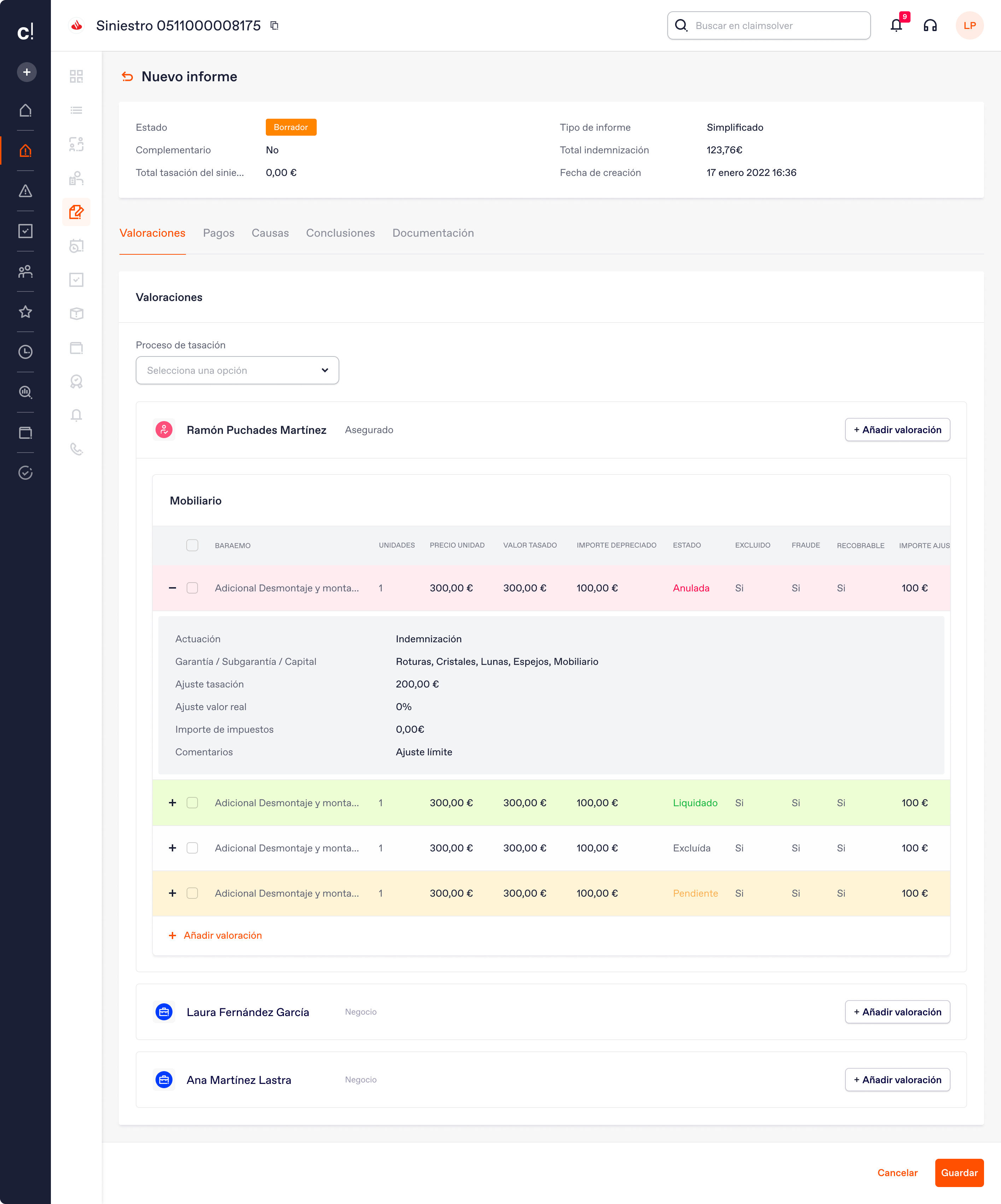Click the Cancelar link
Viewport: 1001px width, 1204px height.
click(897, 1173)
